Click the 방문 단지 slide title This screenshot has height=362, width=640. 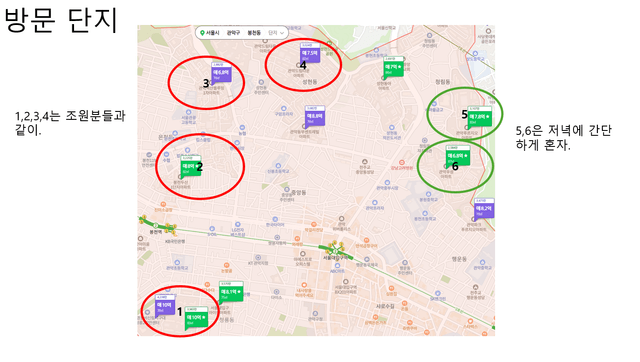[x=61, y=20]
